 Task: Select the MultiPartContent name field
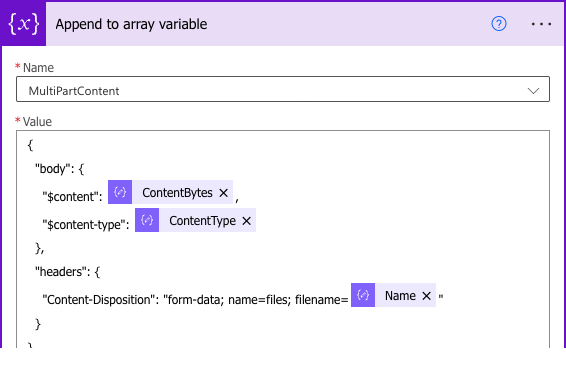(x=283, y=89)
